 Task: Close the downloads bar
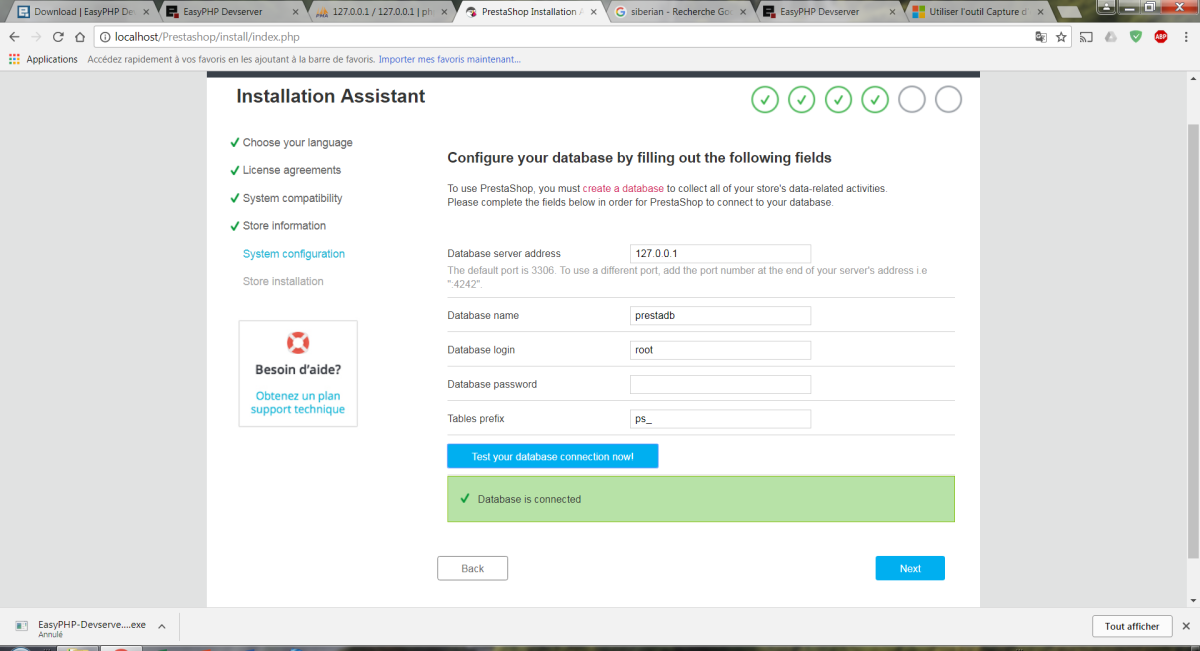tap(1185, 626)
